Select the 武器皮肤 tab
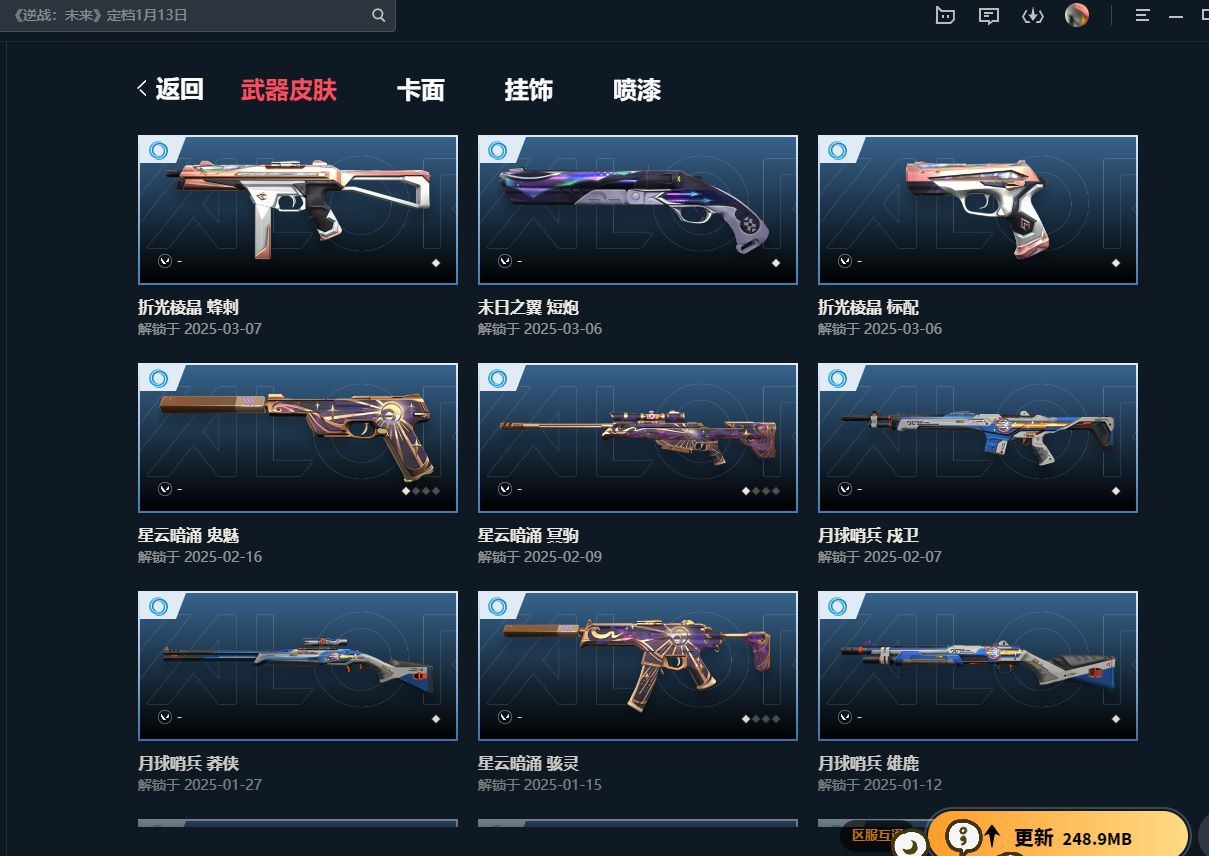Viewport: 1209px width, 856px height. pyautogui.click(x=289, y=90)
